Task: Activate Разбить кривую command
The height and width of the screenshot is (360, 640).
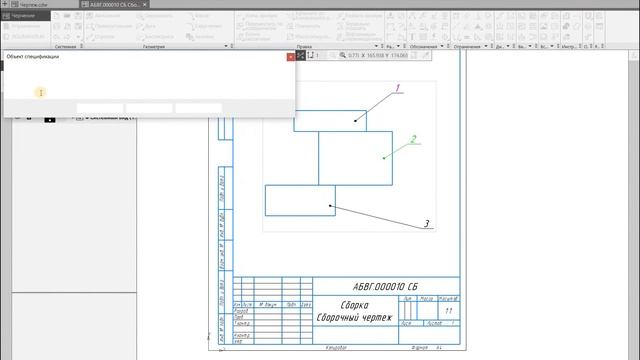Action: 359,16
